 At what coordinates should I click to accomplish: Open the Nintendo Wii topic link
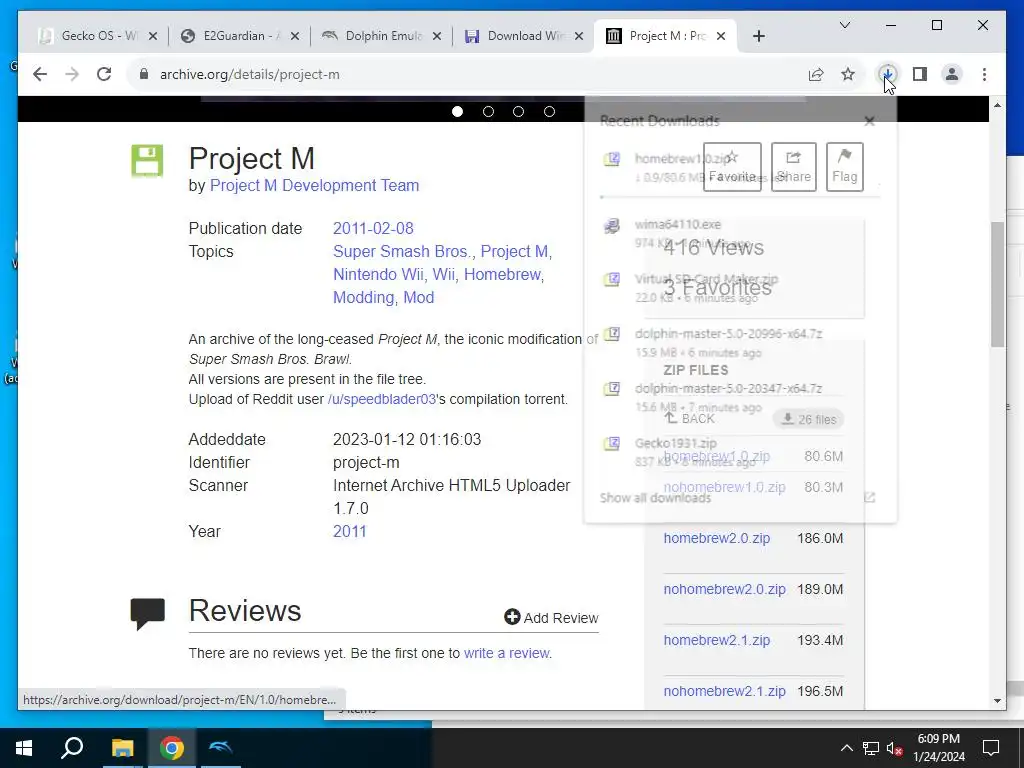(380, 274)
